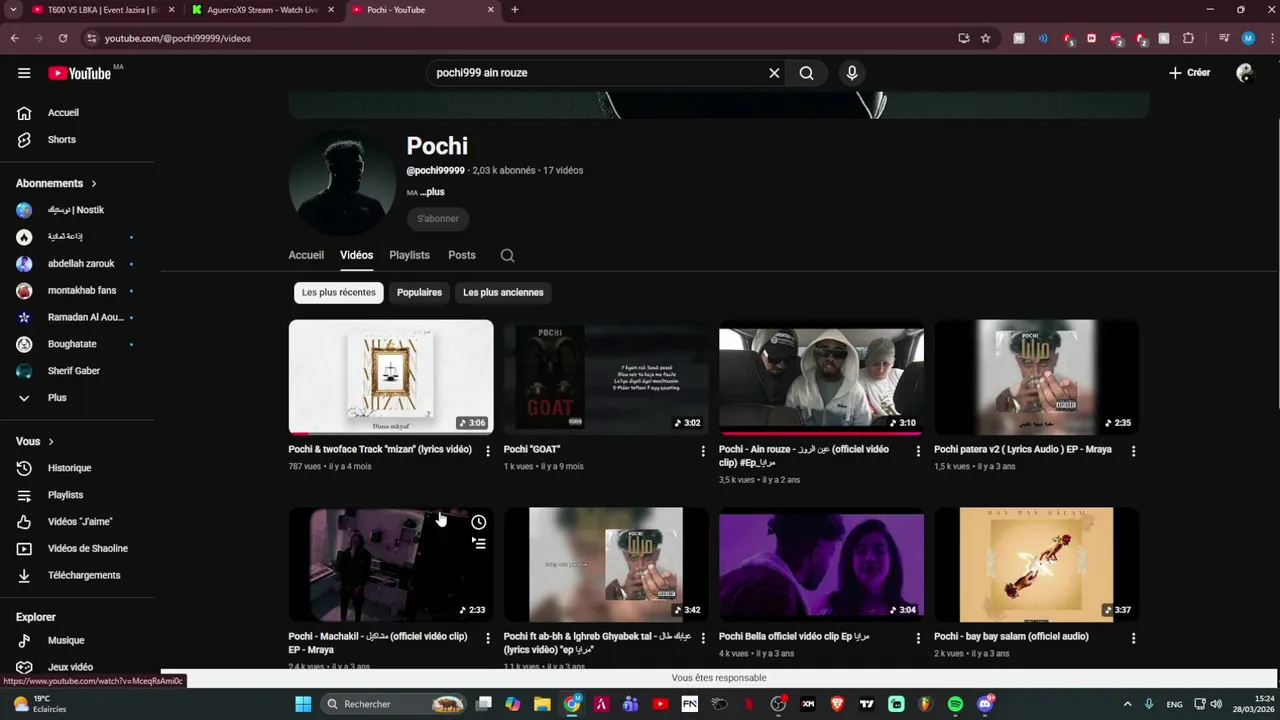This screenshot has height=720, width=1280.
Task: Clear the search box text
Action: click(x=774, y=73)
